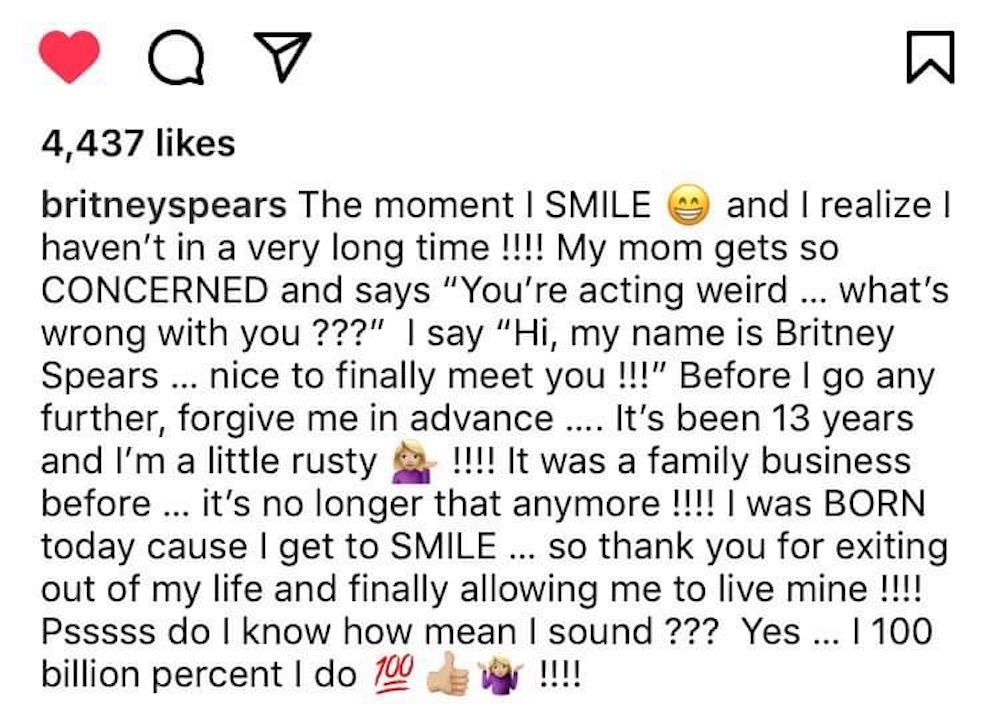
Task: Click "Pssssss" word in caption
Action: point(98,632)
